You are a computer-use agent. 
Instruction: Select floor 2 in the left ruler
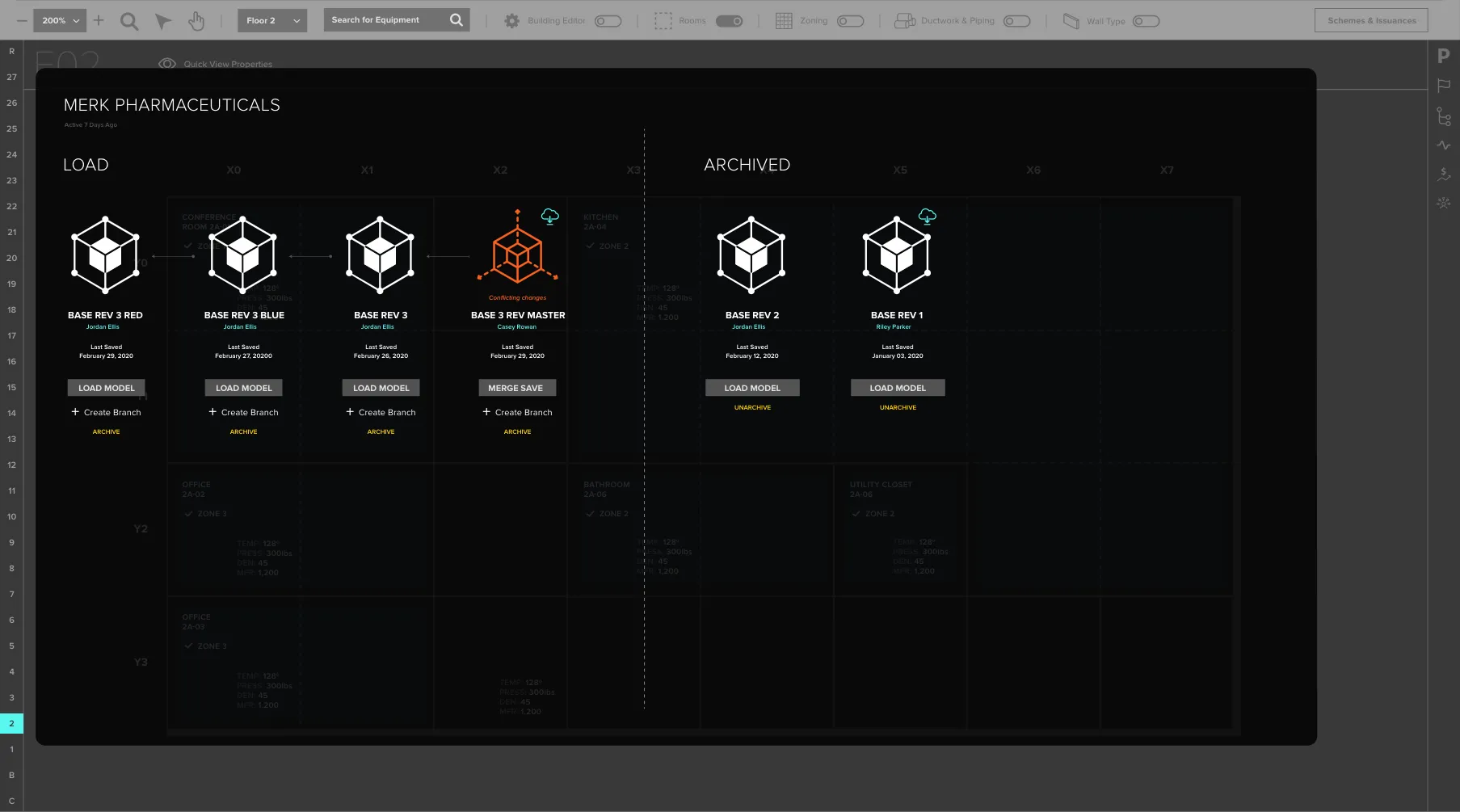tap(11, 723)
